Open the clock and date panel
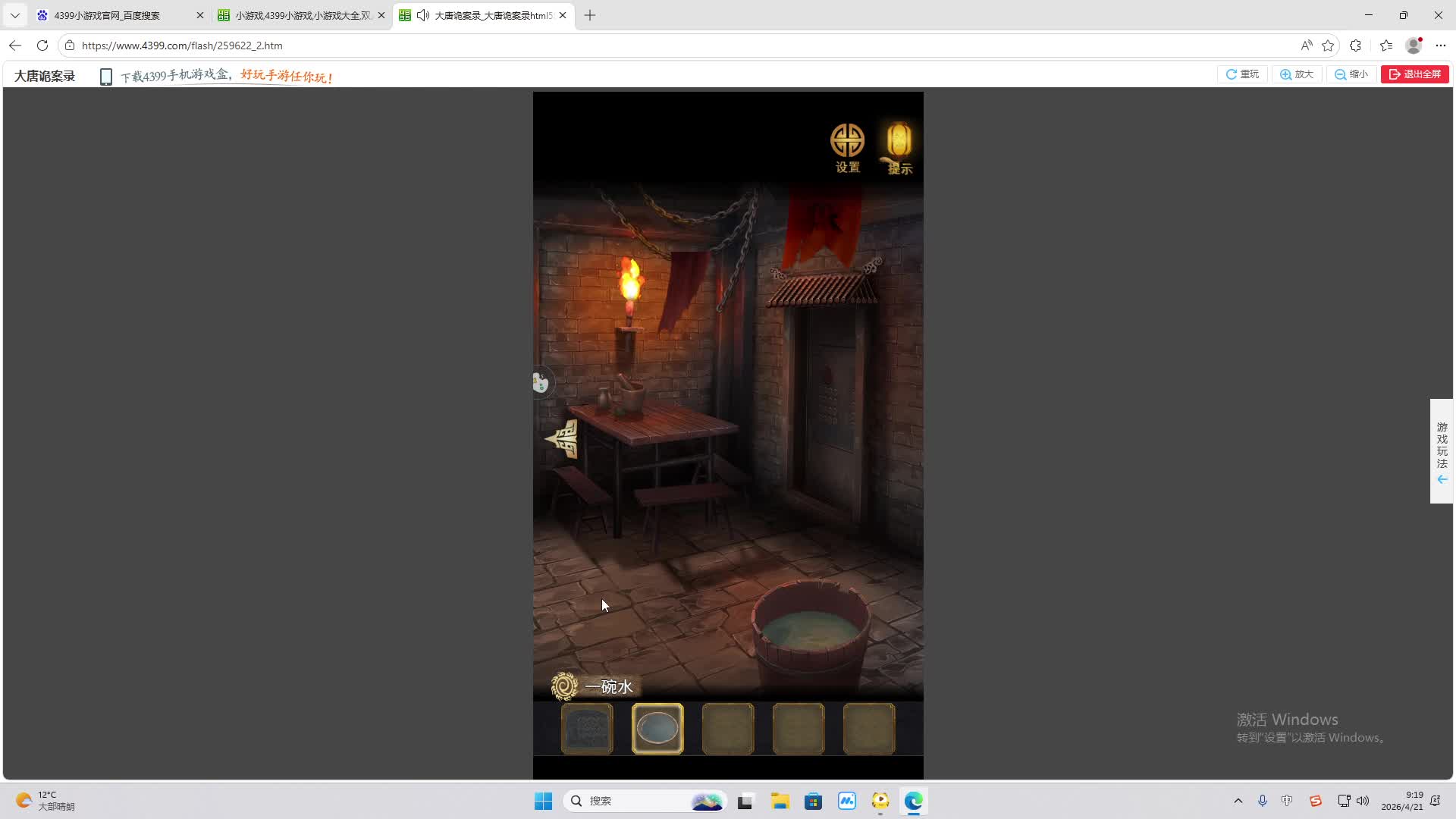Viewport: 1456px width, 819px height. pyautogui.click(x=1402, y=801)
